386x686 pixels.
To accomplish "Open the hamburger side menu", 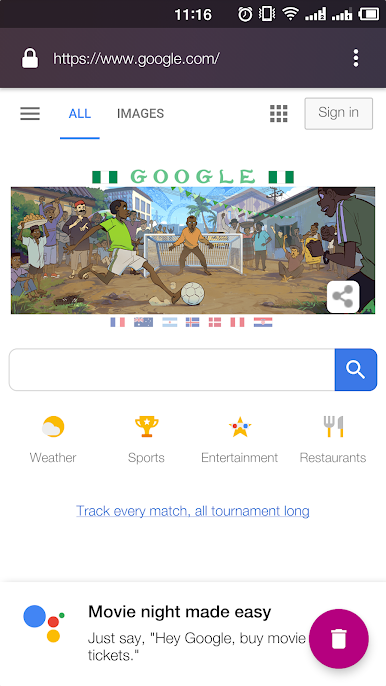I will click(30, 114).
